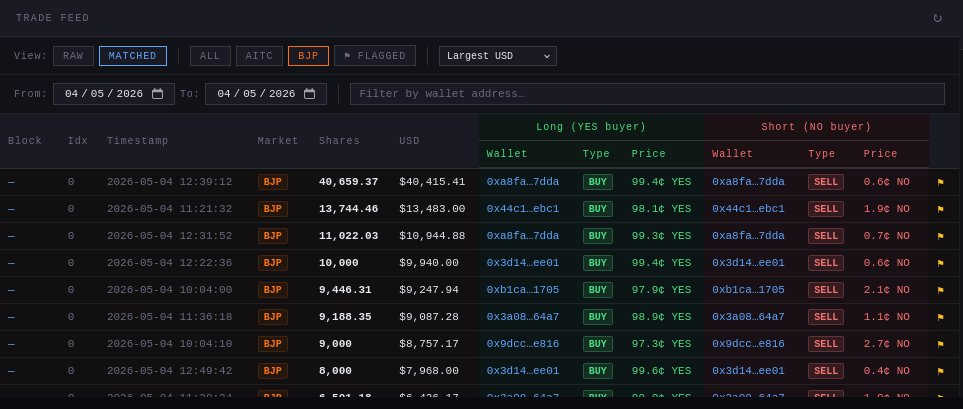Open short wallet 0x9dcc…e816
The image size is (963, 409).
(x=748, y=344)
